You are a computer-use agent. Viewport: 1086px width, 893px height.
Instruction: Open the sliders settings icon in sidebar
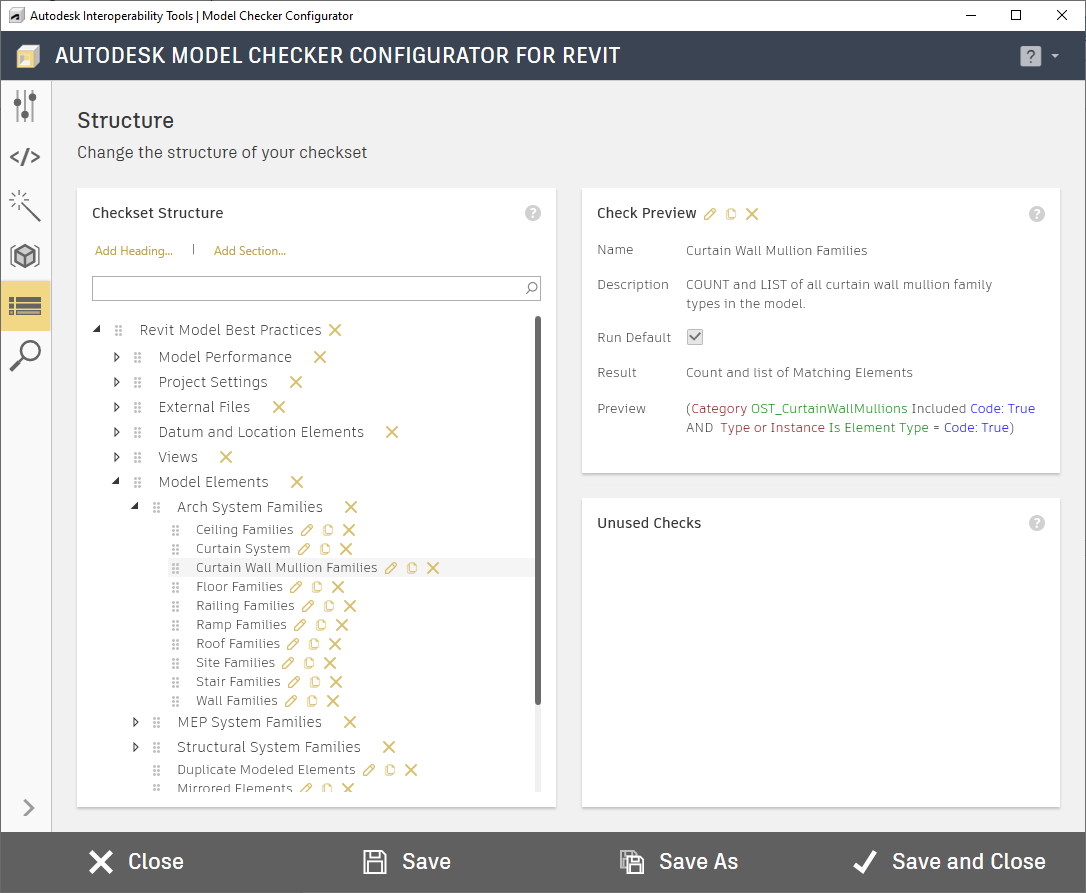pyautogui.click(x=25, y=106)
